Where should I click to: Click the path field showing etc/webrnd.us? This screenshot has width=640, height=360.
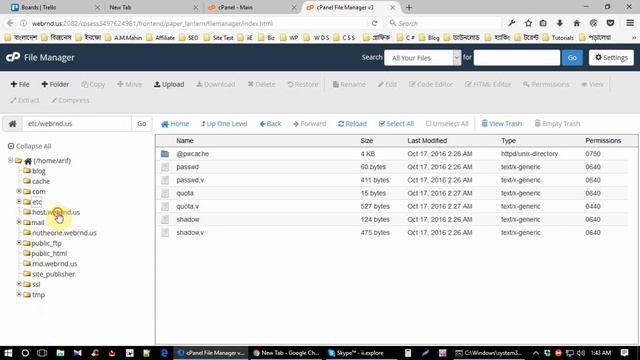[77, 124]
